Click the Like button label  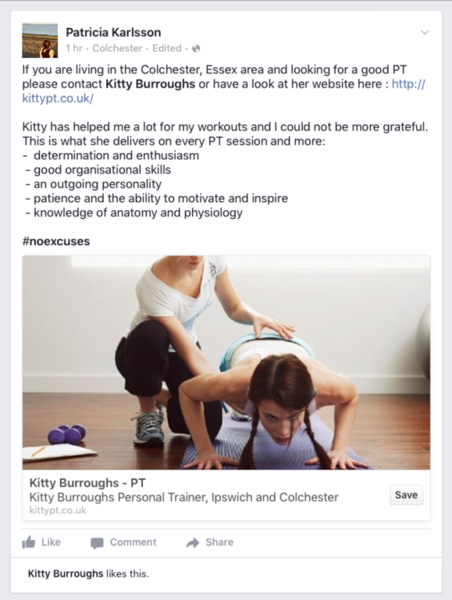click(x=51, y=542)
